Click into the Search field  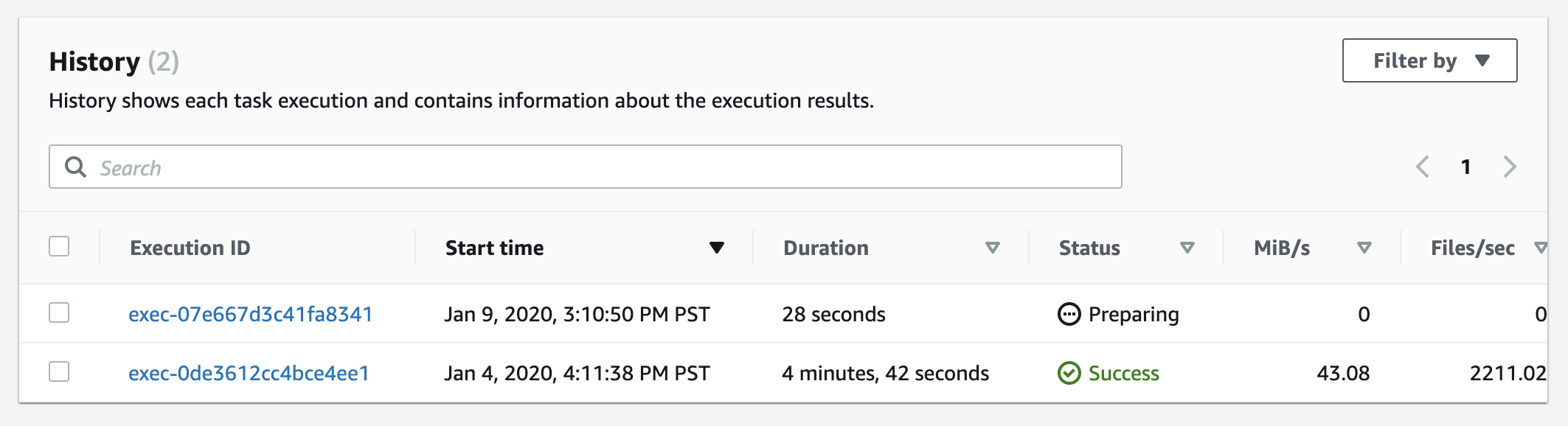click(x=586, y=167)
